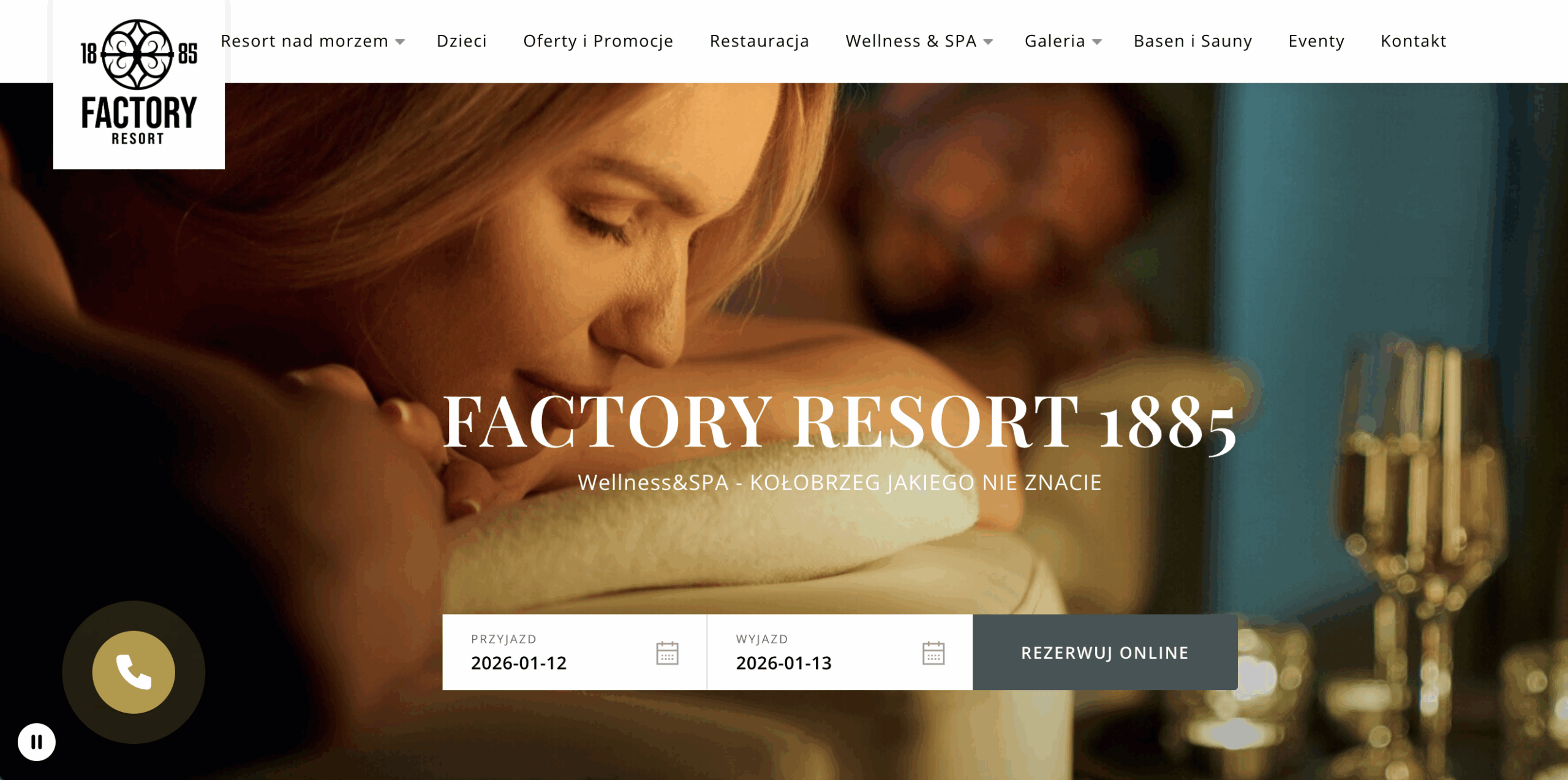Viewport: 1568px width, 780px height.
Task: Go to the Kontakt page
Action: [1413, 41]
